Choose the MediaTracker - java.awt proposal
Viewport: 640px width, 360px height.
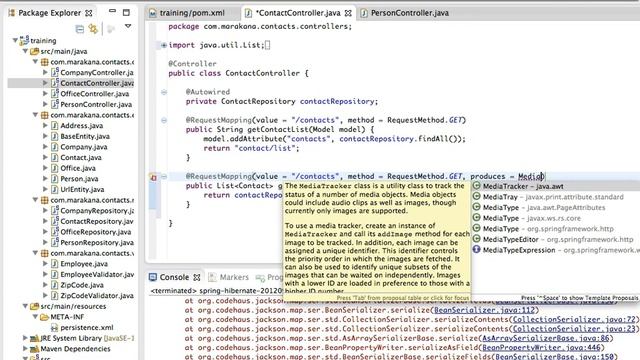tap(556, 186)
